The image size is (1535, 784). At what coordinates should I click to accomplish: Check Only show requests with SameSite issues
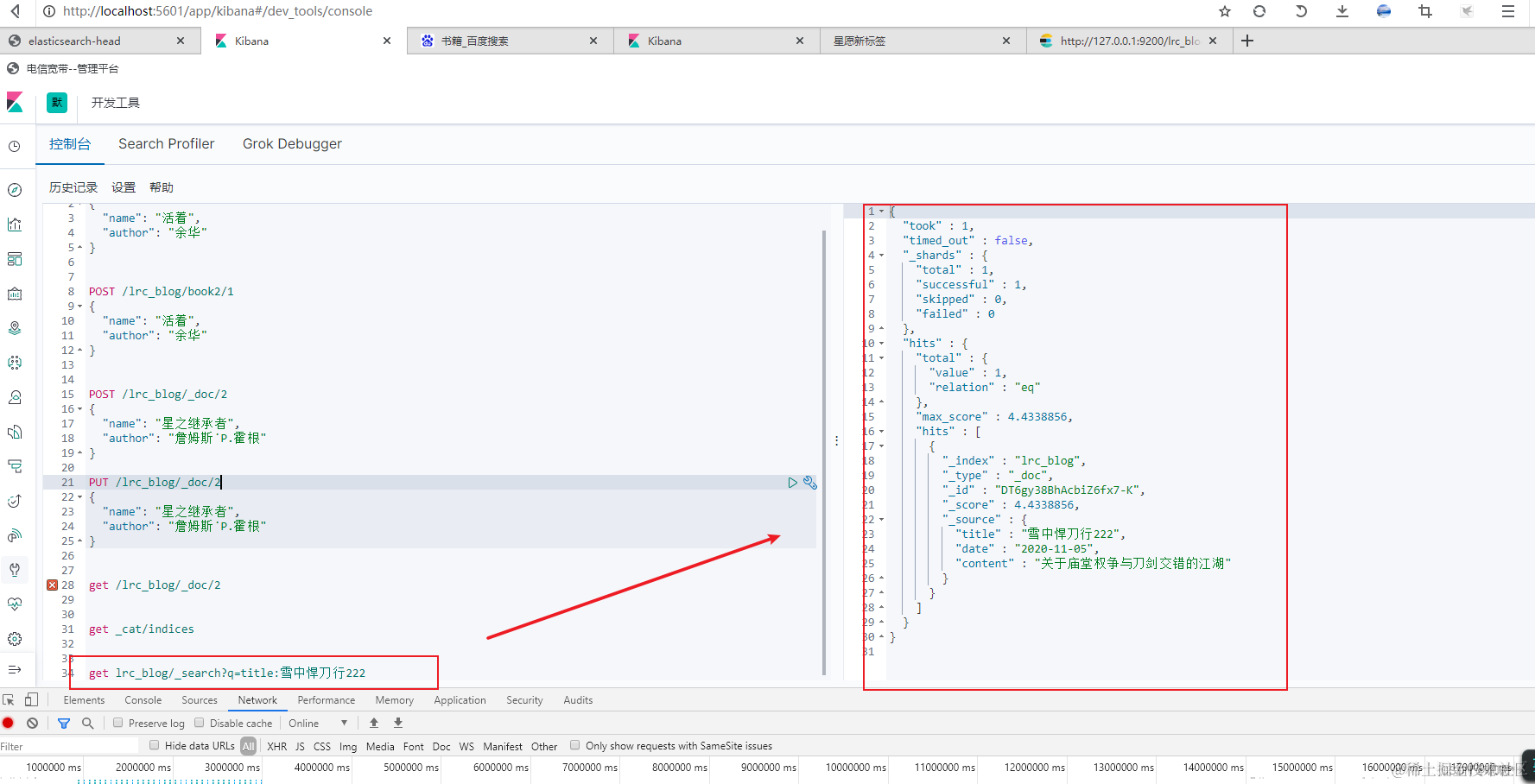tap(575, 746)
